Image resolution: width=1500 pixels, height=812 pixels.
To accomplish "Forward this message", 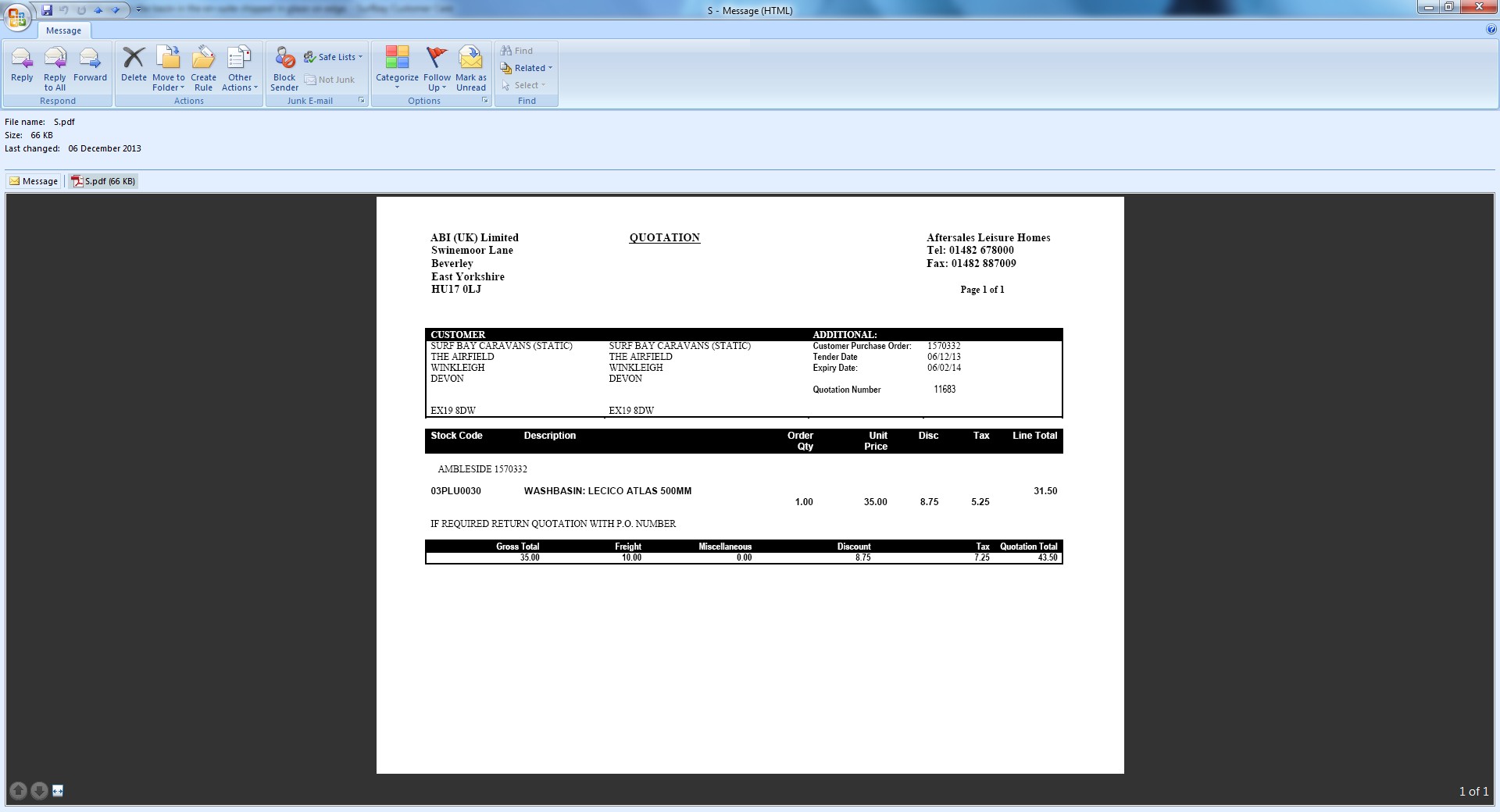I will (x=90, y=66).
